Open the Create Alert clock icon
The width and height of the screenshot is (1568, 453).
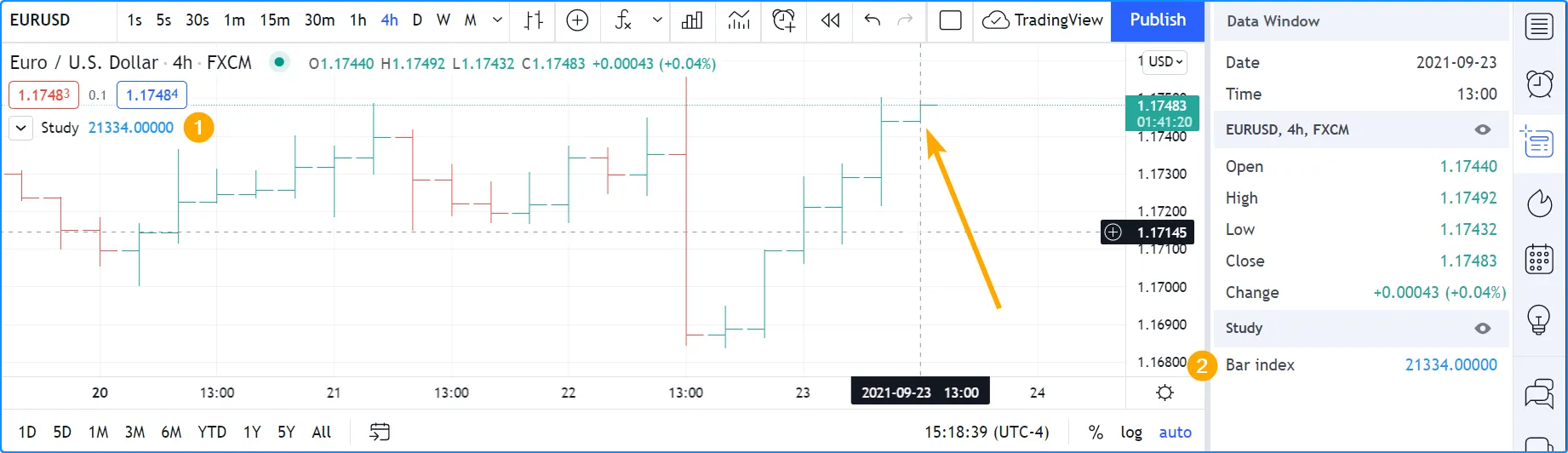783,20
